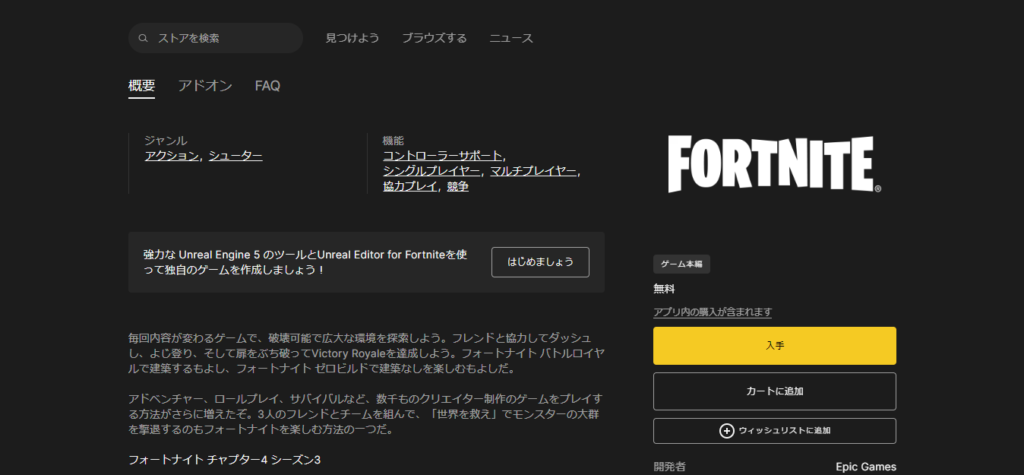The width and height of the screenshot is (1024, 475).
Task: Click the plus icon on wishlist button
Action: 726,431
